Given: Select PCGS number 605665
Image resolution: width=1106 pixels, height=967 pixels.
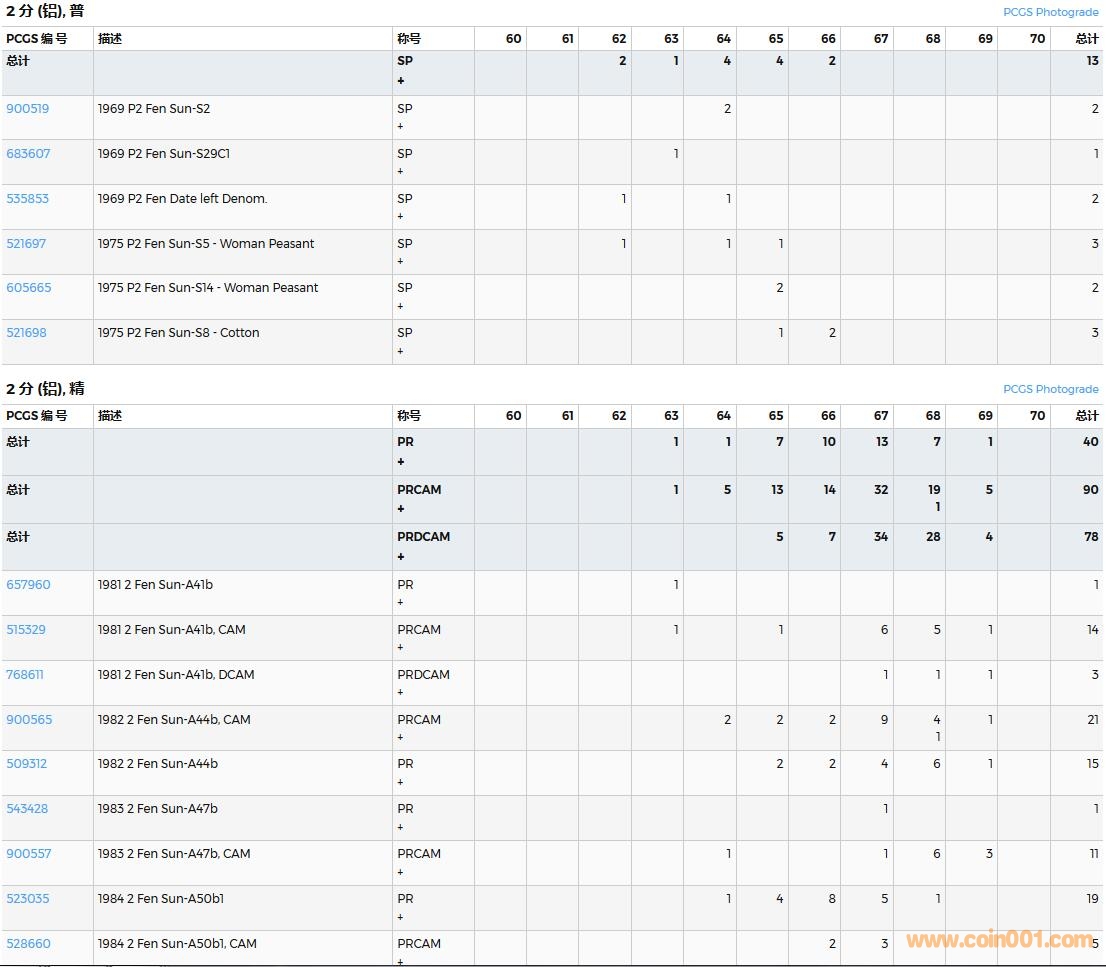Looking at the screenshot, I should coord(28,288).
